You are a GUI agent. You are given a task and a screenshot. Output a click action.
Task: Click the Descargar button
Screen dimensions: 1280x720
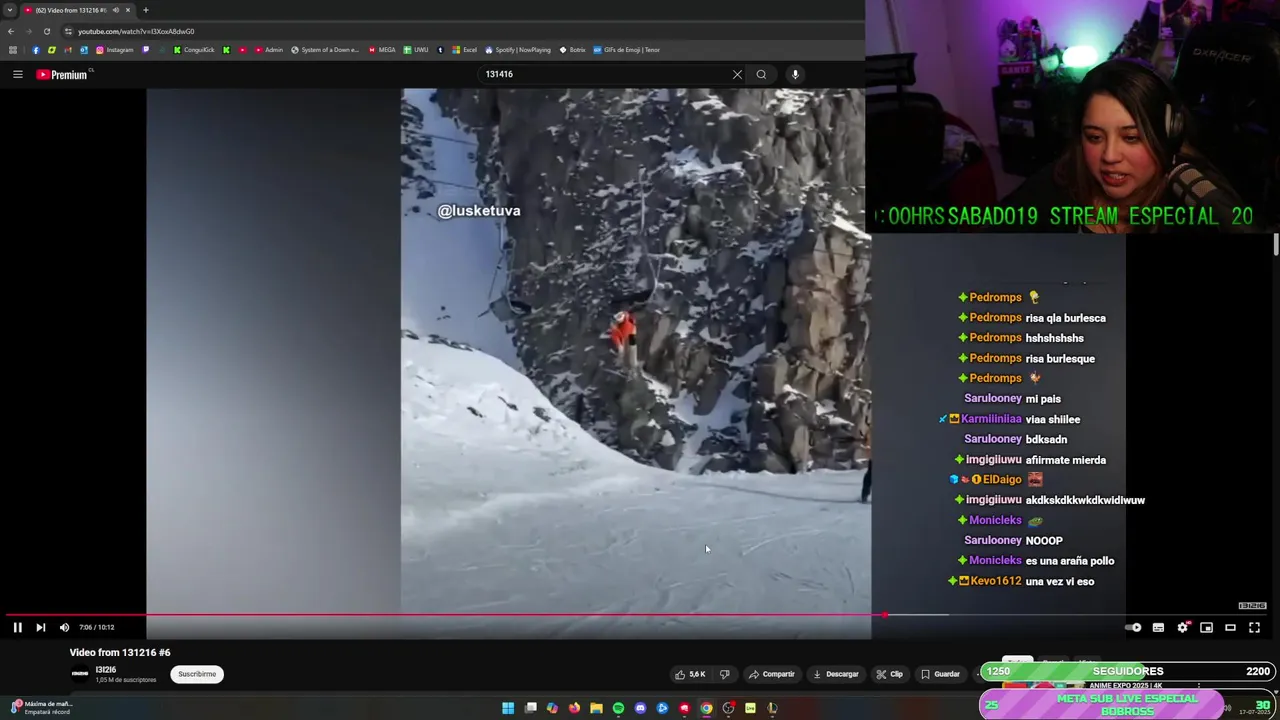[x=835, y=674]
